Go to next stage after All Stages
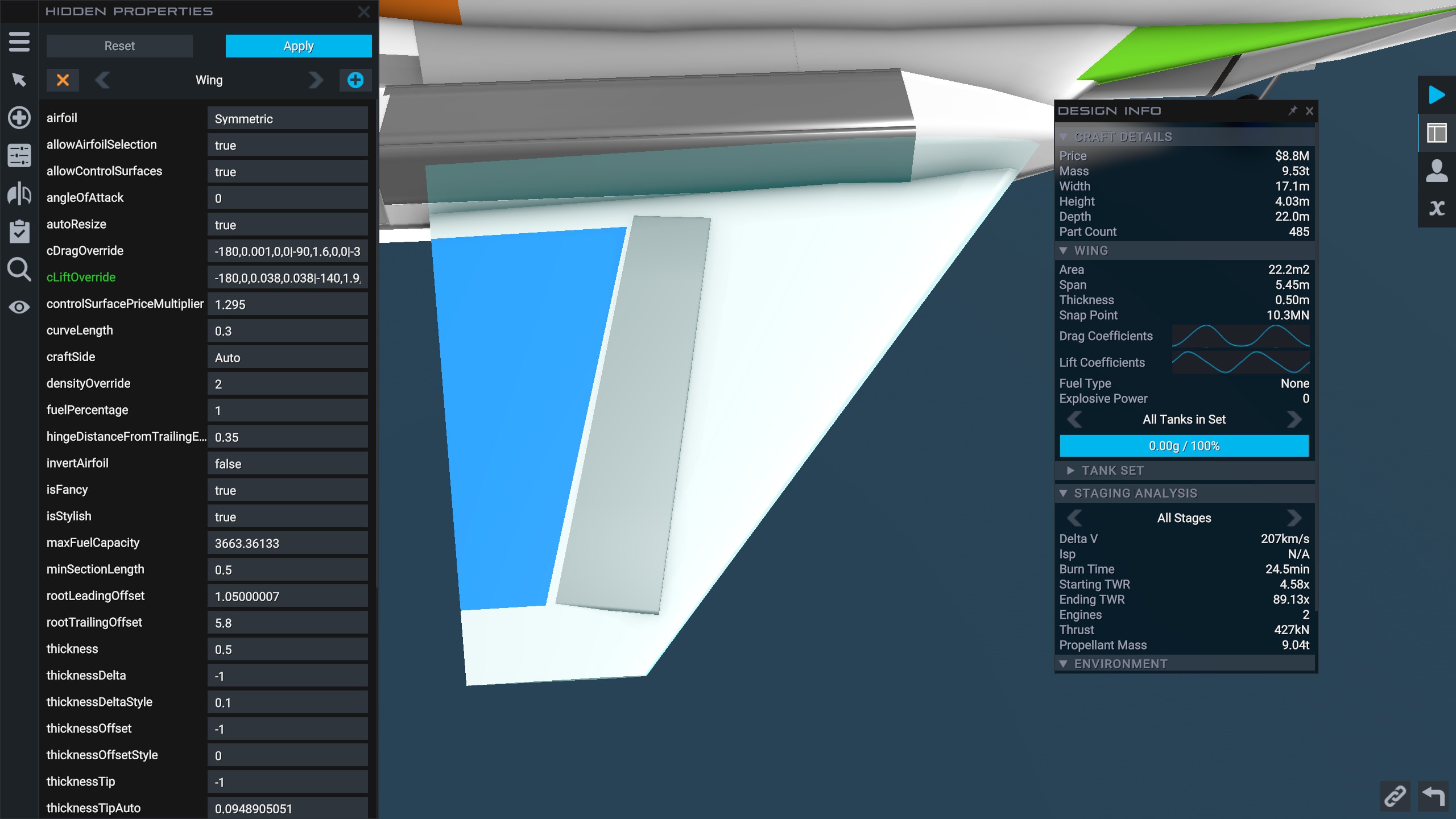Image resolution: width=1456 pixels, height=819 pixels. pyautogui.click(x=1294, y=518)
